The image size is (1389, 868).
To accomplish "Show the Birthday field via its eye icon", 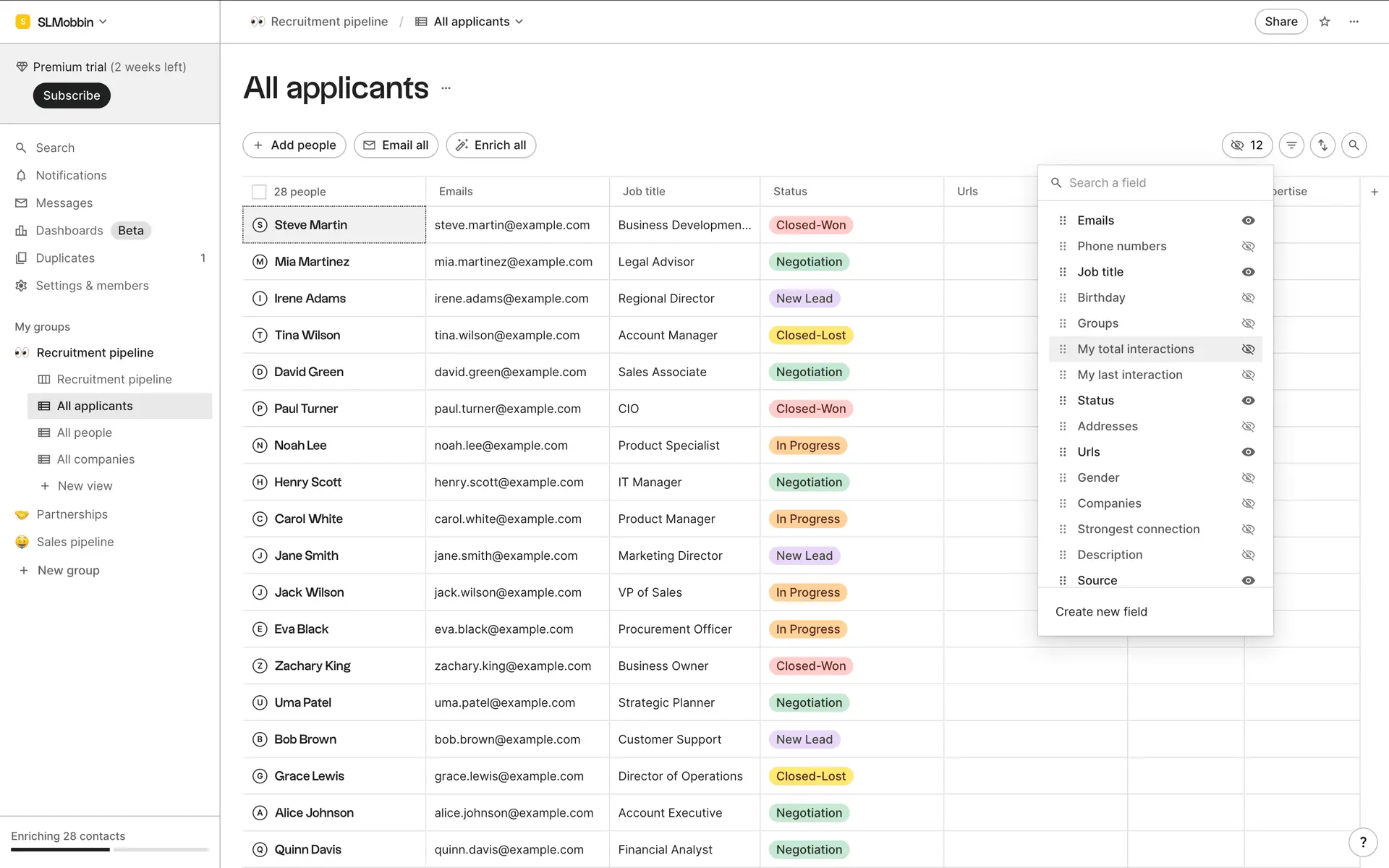I will click(1248, 298).
